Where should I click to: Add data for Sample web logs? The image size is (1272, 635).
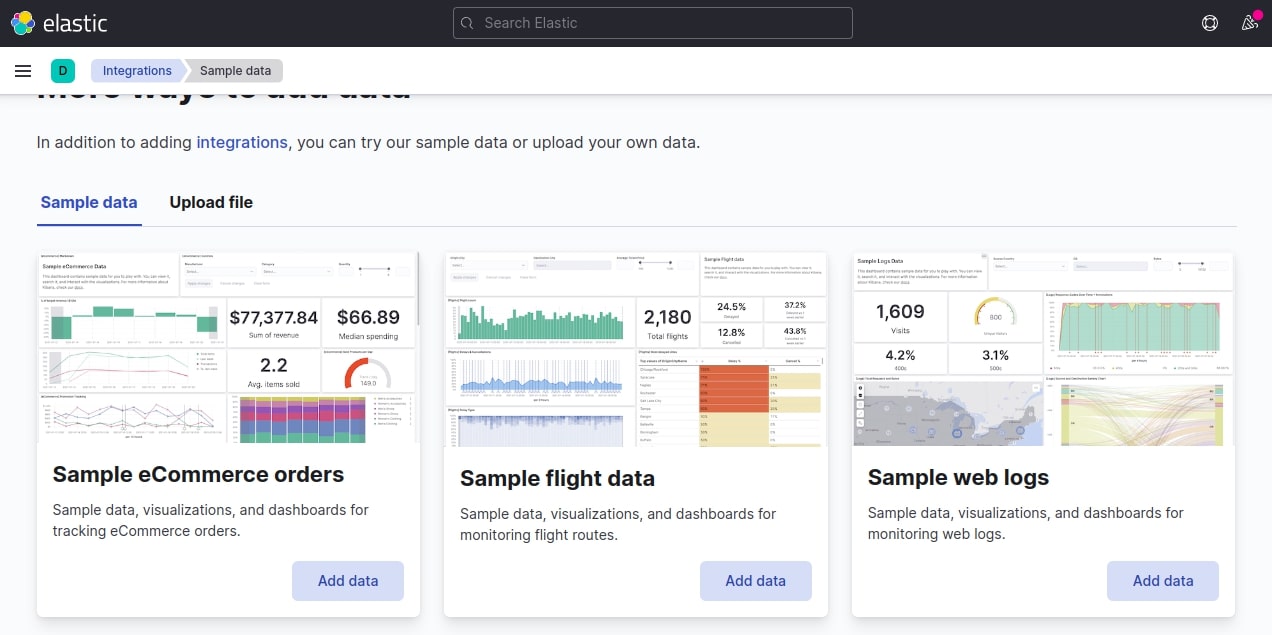click(1163, 581)
